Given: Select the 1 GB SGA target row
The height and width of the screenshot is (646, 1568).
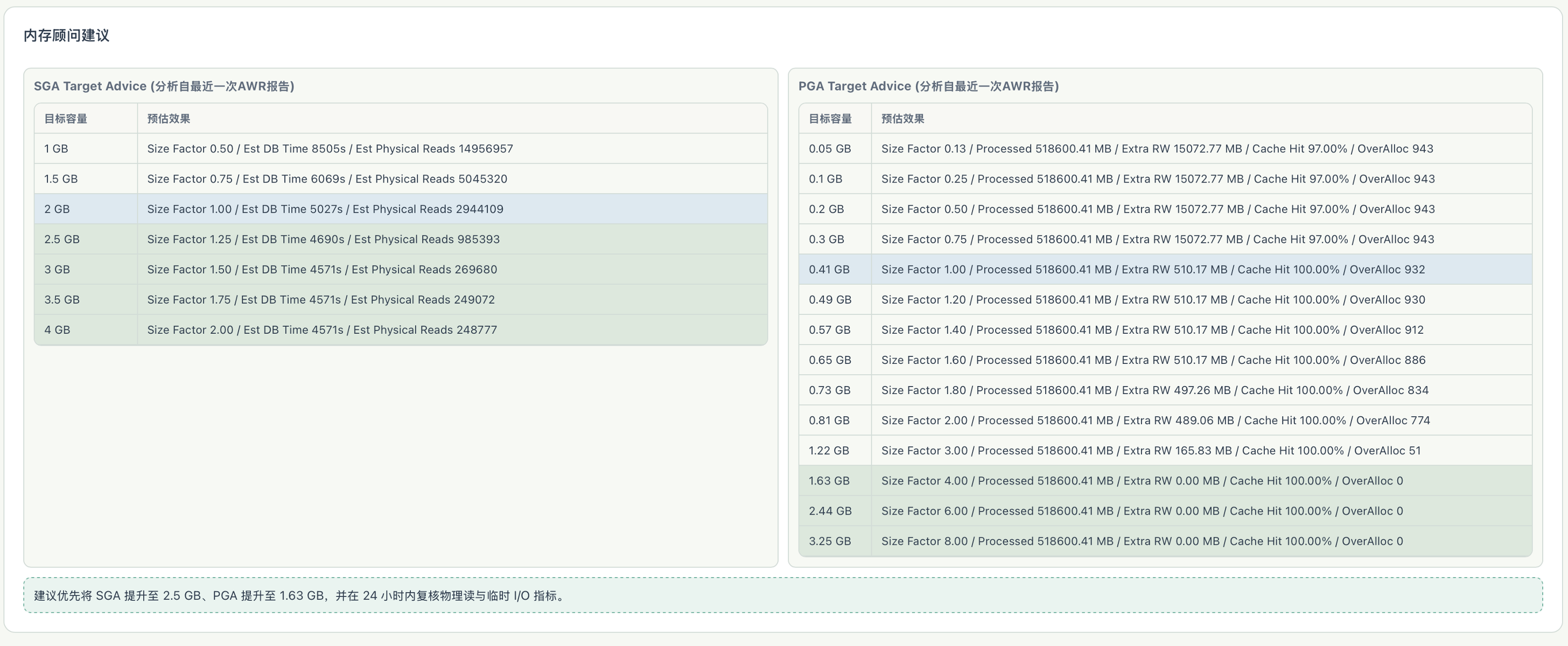Looking at the screenshot, I should click(x=401, y=149).
